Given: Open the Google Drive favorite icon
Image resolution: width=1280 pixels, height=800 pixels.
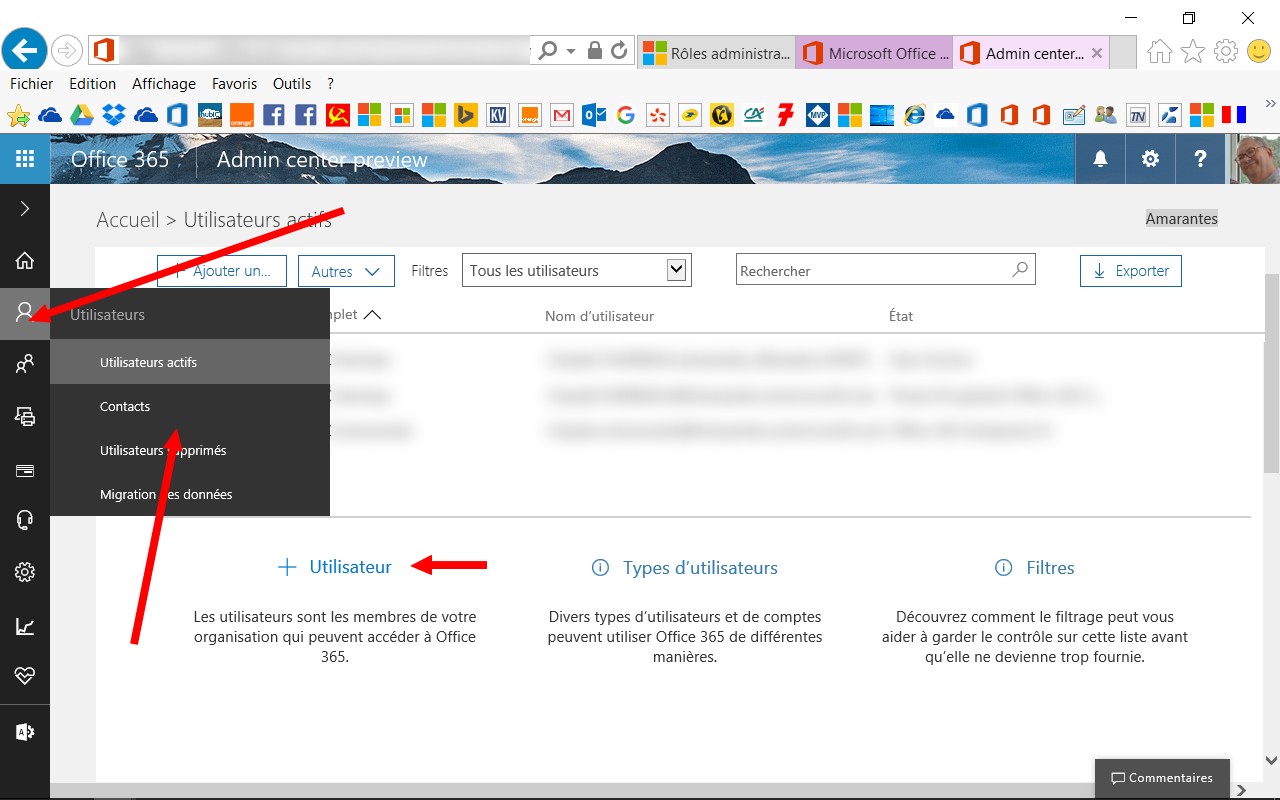Looking at the screenshot, I should click(x=82, y=115).
